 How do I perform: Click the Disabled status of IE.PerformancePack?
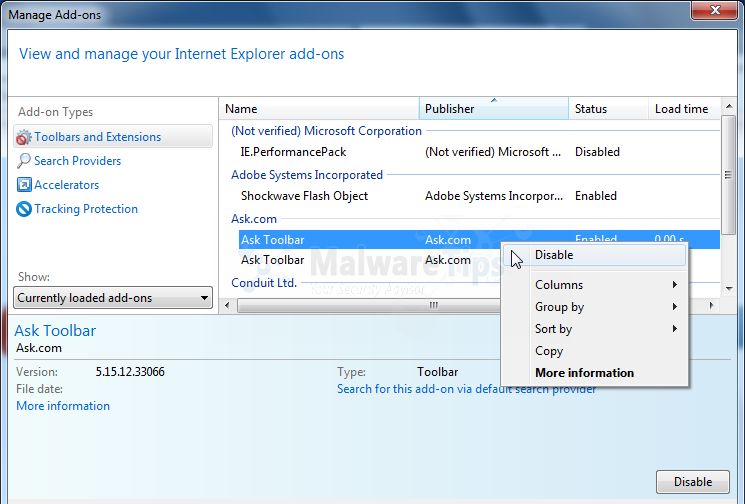[x=597, y=152]
